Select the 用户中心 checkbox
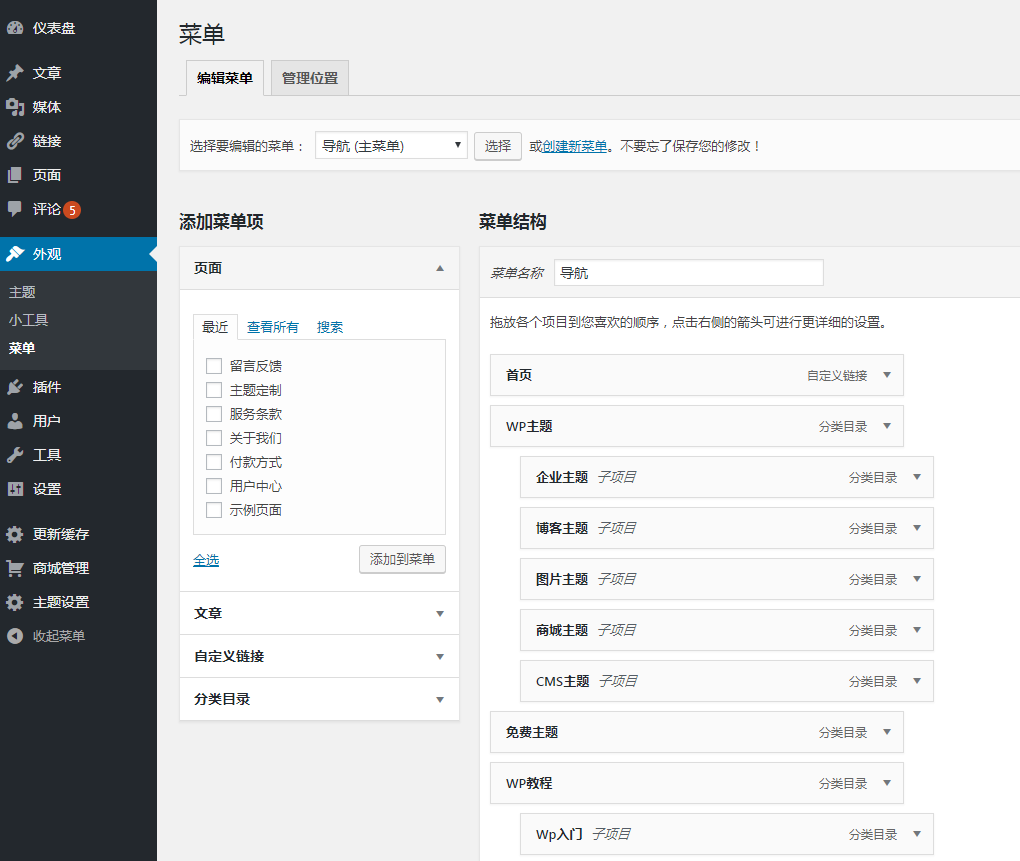The height and width of the screenshot is (861, 1020). [214, 486]
